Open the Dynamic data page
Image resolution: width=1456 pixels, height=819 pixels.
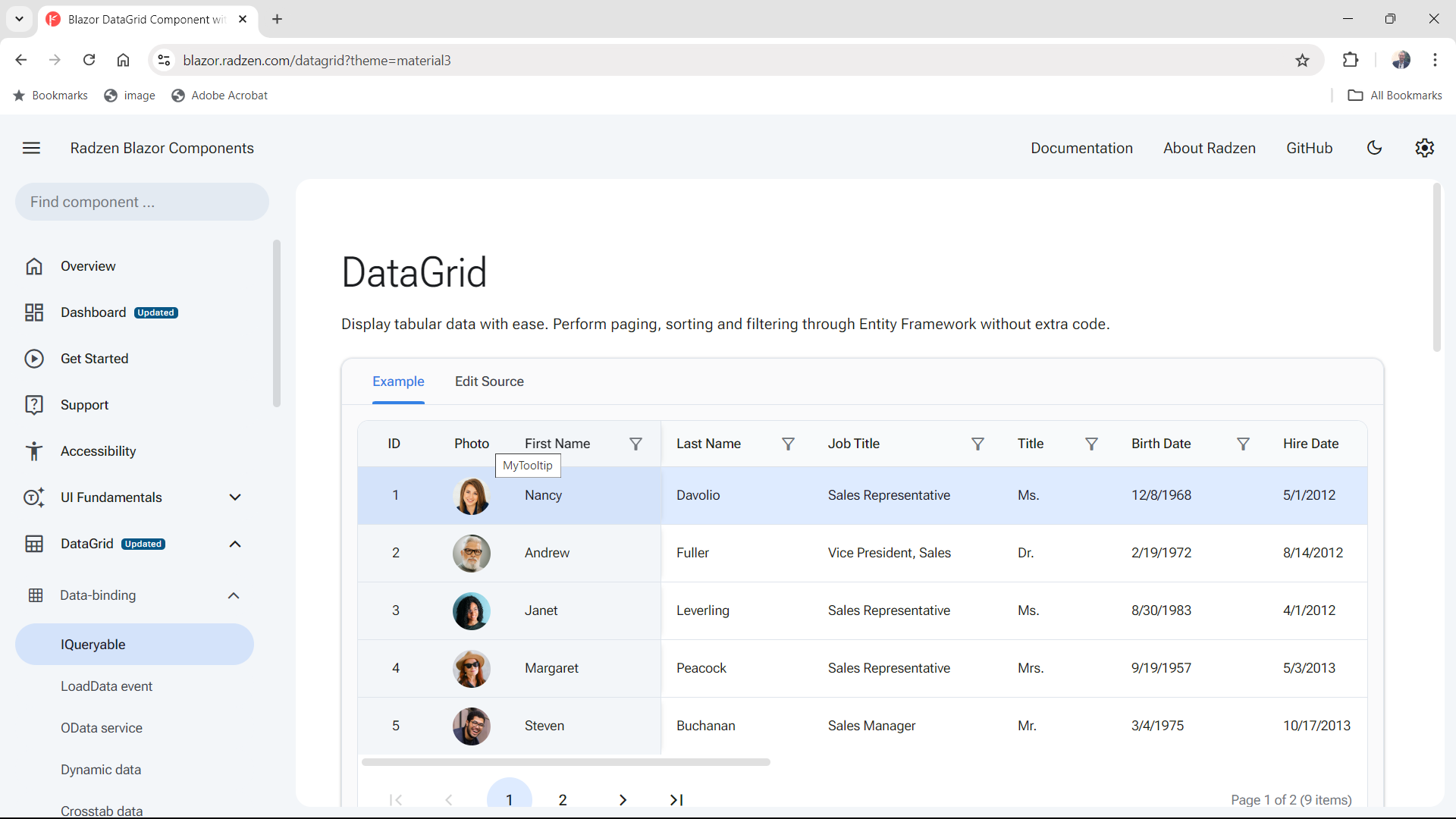pos(101,770)
